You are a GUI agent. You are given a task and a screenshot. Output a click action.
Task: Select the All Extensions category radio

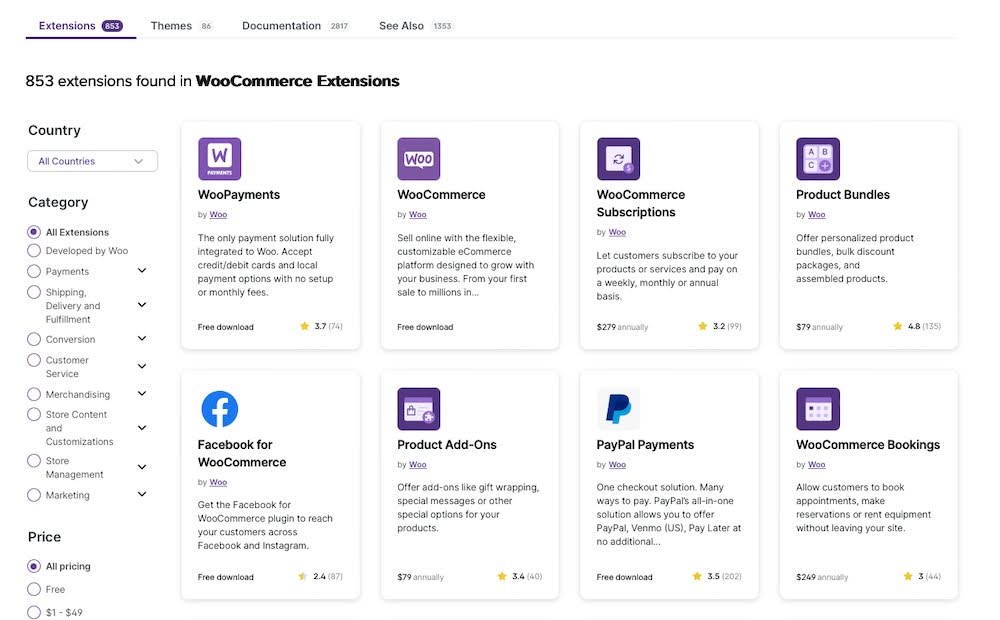34,232
